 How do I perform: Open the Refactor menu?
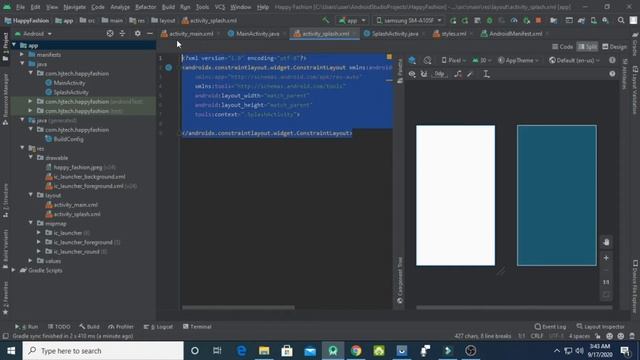point(146,7)
